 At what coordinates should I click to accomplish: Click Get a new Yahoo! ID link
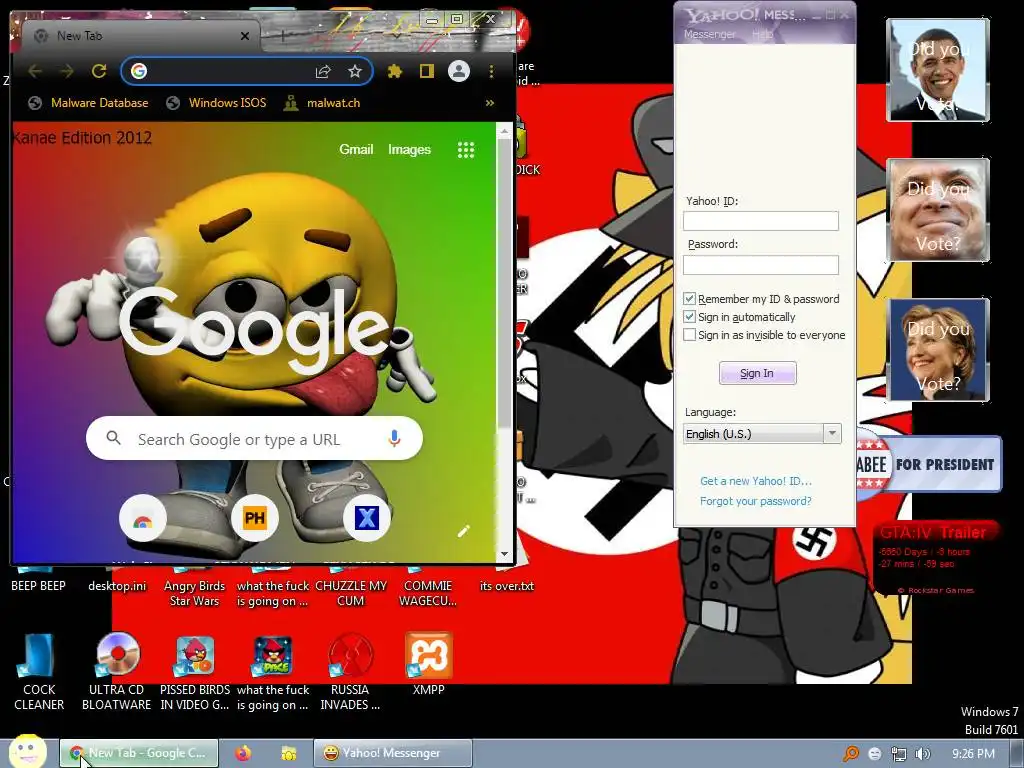pos(756,481)
